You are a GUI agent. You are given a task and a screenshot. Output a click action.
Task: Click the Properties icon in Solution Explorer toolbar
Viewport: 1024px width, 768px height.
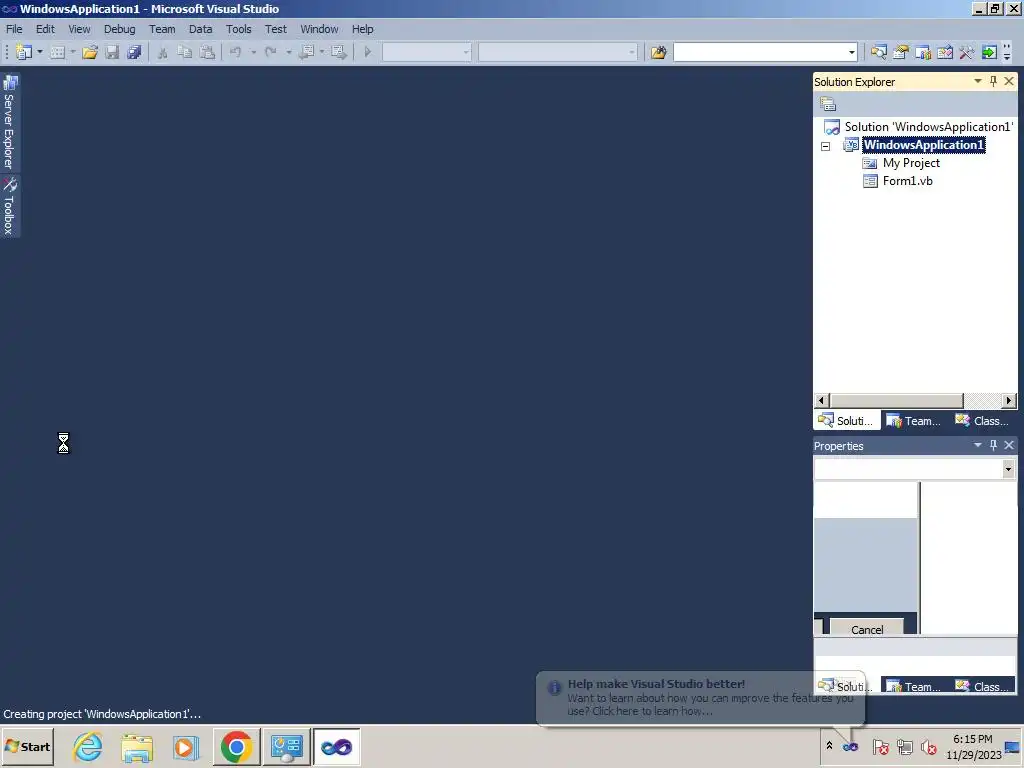pyautogui.click(x=828, y=104)
